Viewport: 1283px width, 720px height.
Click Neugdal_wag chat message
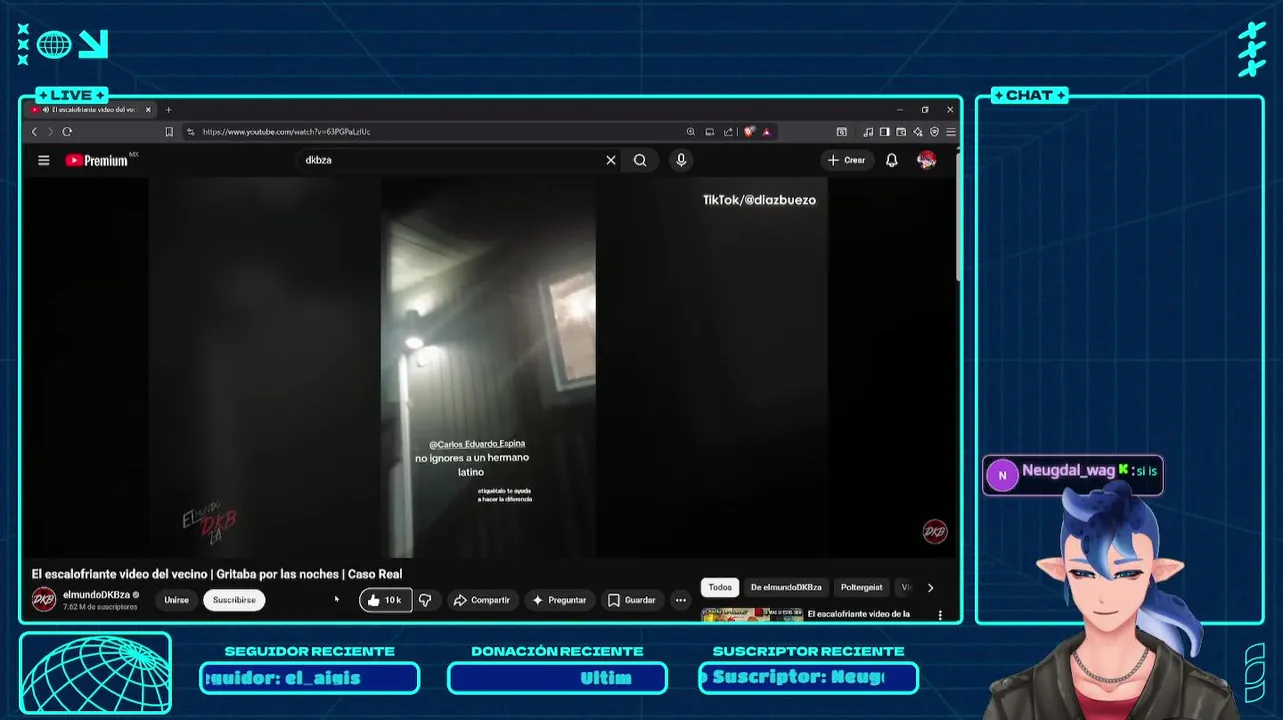pos(1073,475)
